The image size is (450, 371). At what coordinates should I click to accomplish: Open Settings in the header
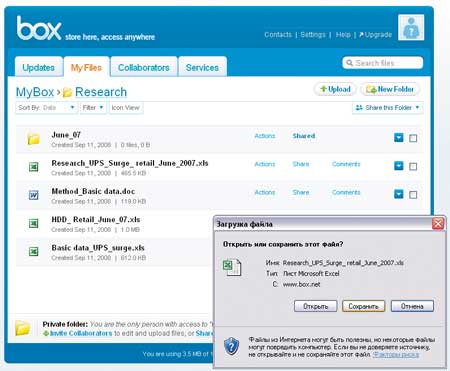[313, 35]
